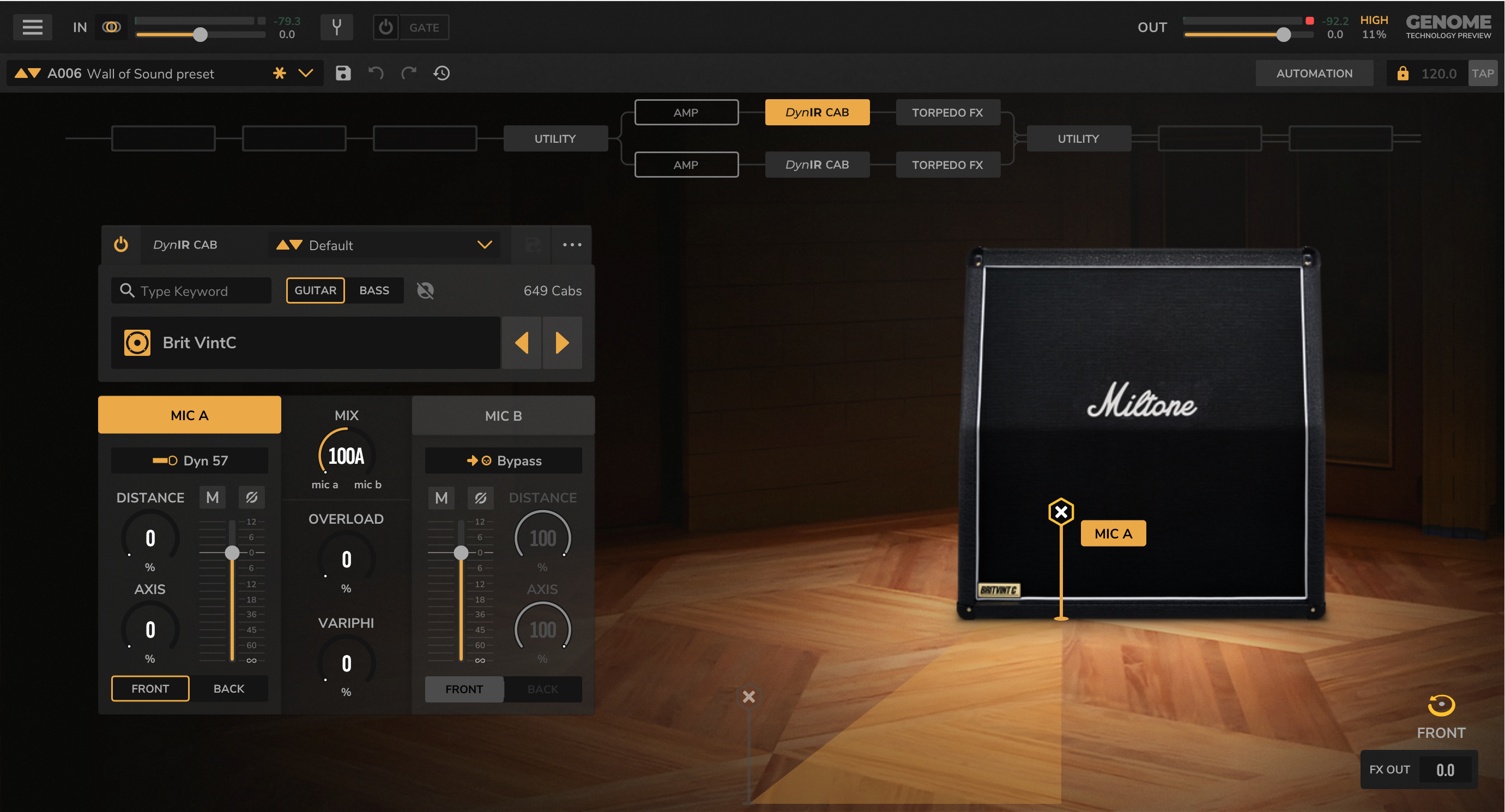Step DynIR preset with Default arrows

pos(289,245)
